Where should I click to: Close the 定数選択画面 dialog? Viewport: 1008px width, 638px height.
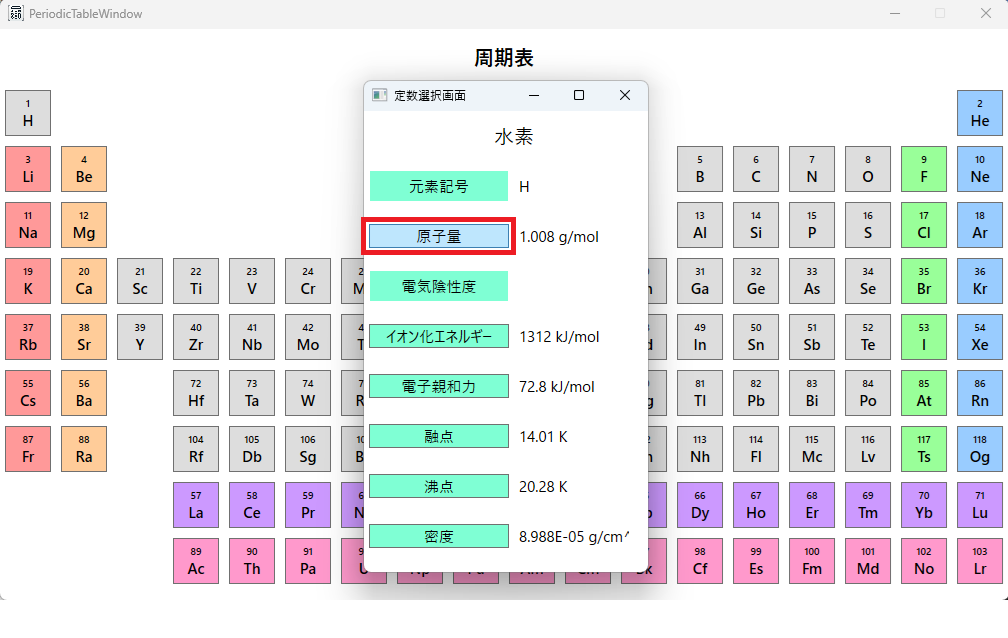625,95
